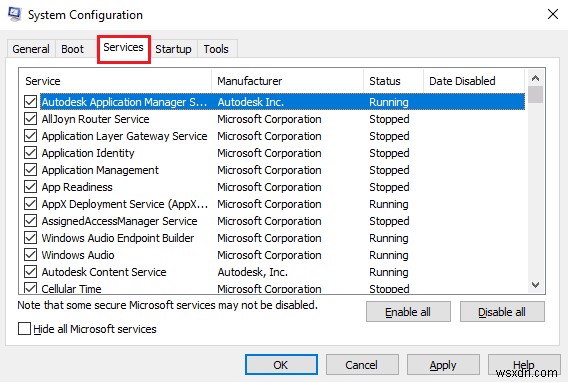Uncheck App Readiness checkbox
The width and height of the screenshot is (569, 383).
[30, 187]
